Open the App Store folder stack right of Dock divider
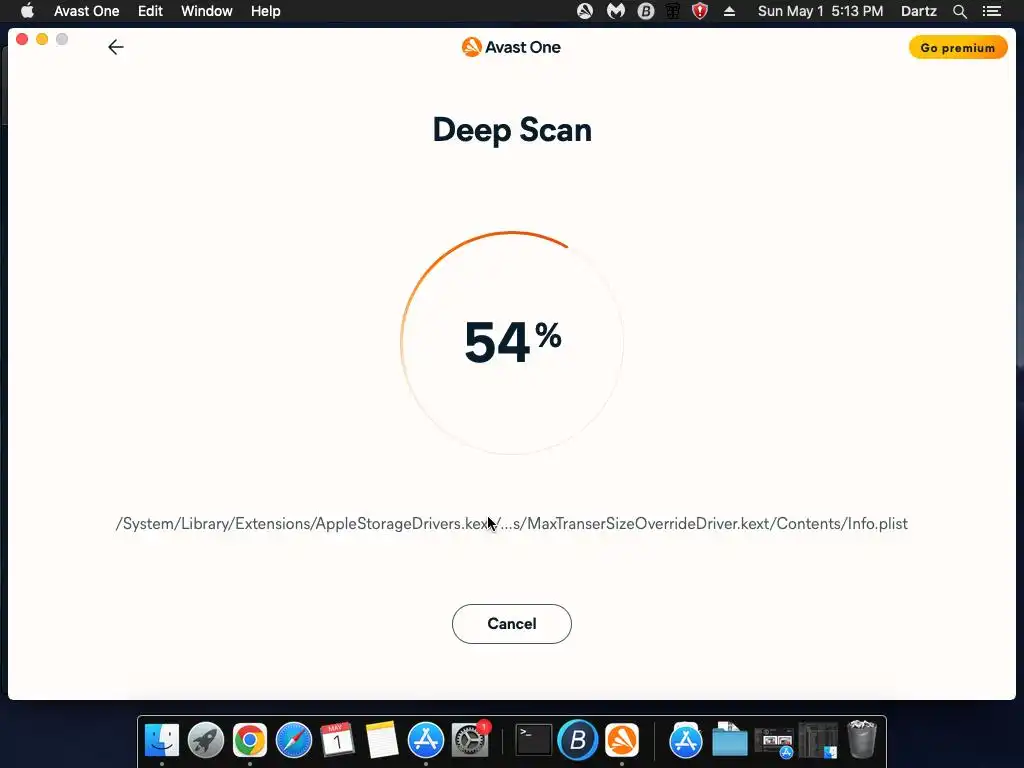The height and width of the screenshot is (768, 1024). pyautogui.click(x=686, y=741)
